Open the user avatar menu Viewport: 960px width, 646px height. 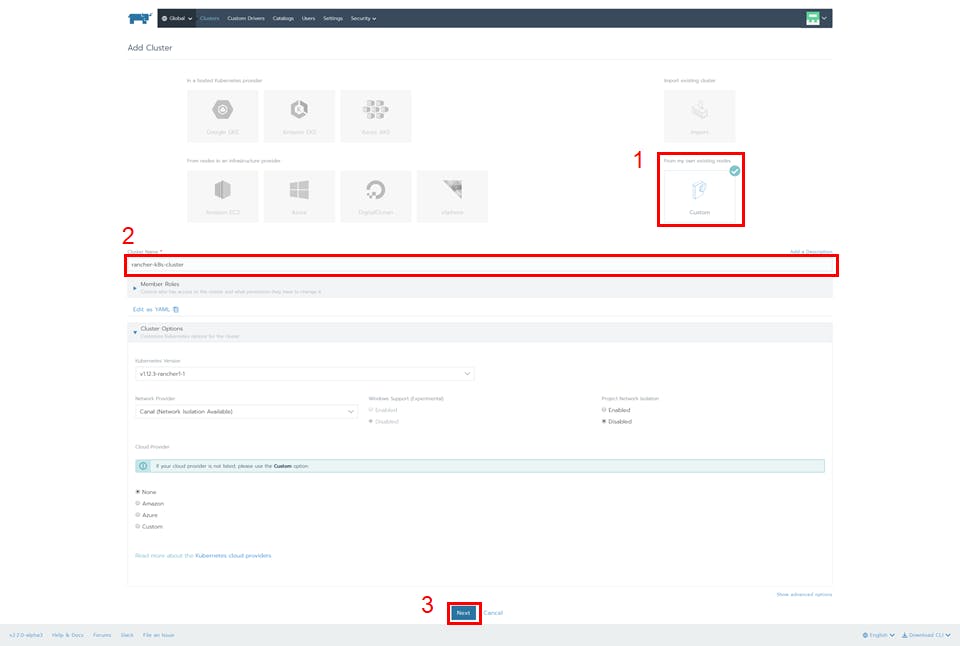click(816, 18)
